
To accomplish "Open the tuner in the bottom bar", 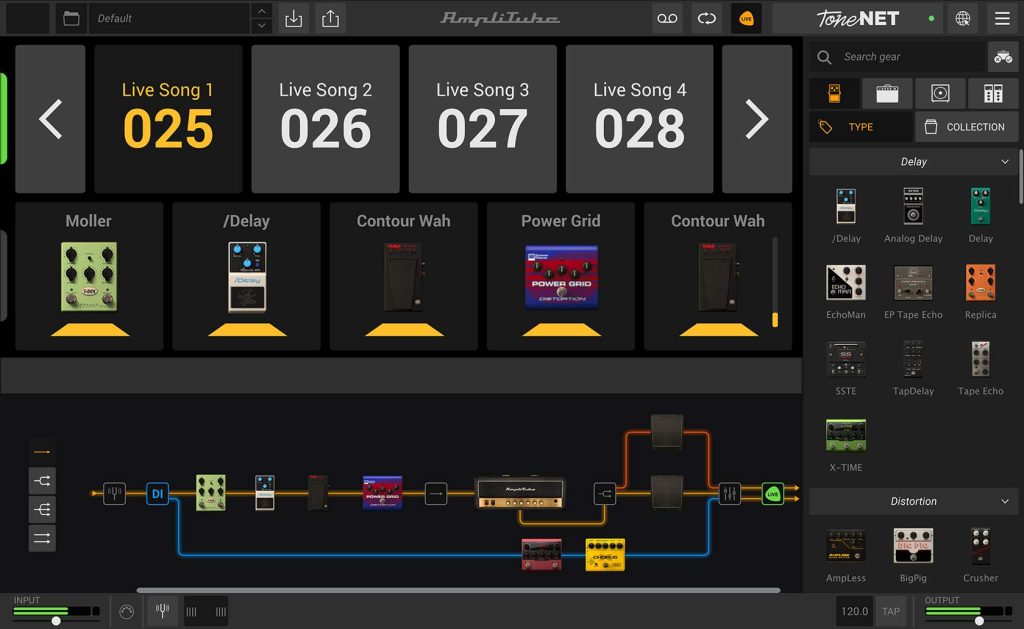I will point(161,611).
